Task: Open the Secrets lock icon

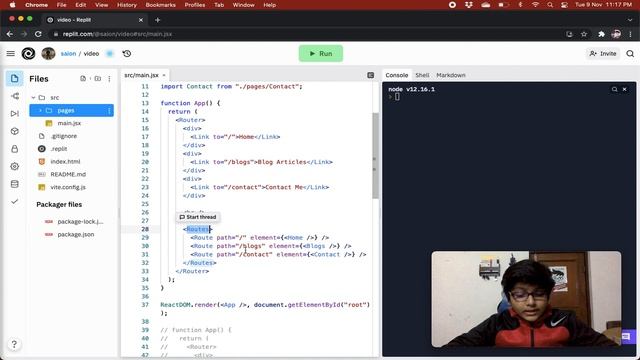Action: 15,149
